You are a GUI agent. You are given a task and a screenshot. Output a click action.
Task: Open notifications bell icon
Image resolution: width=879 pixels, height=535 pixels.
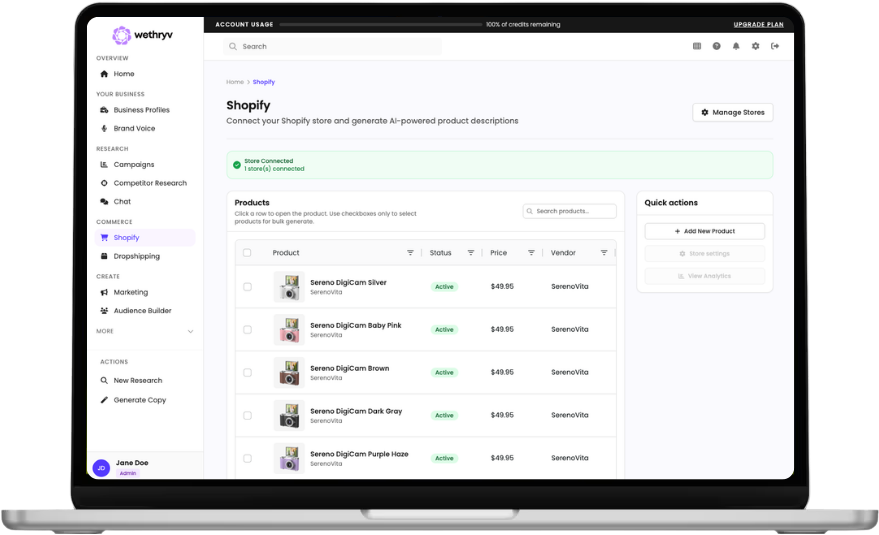tap(736, 46)
